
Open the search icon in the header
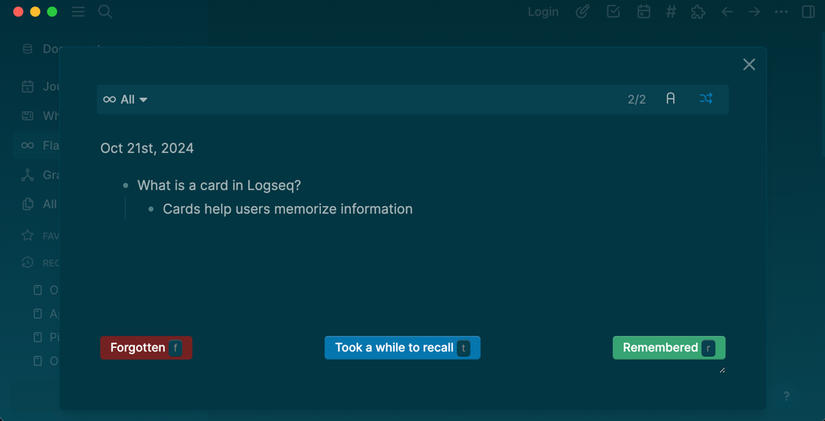click(105, 12)
